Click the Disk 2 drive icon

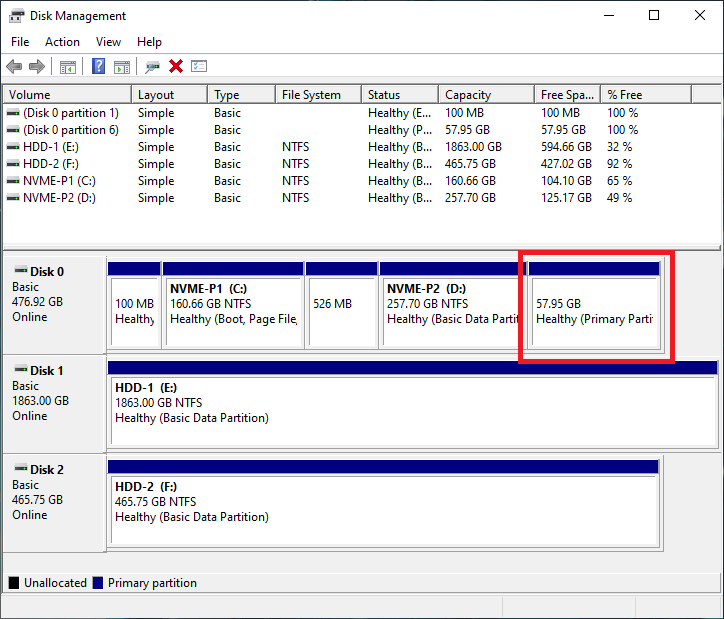[x=21, y=468]
